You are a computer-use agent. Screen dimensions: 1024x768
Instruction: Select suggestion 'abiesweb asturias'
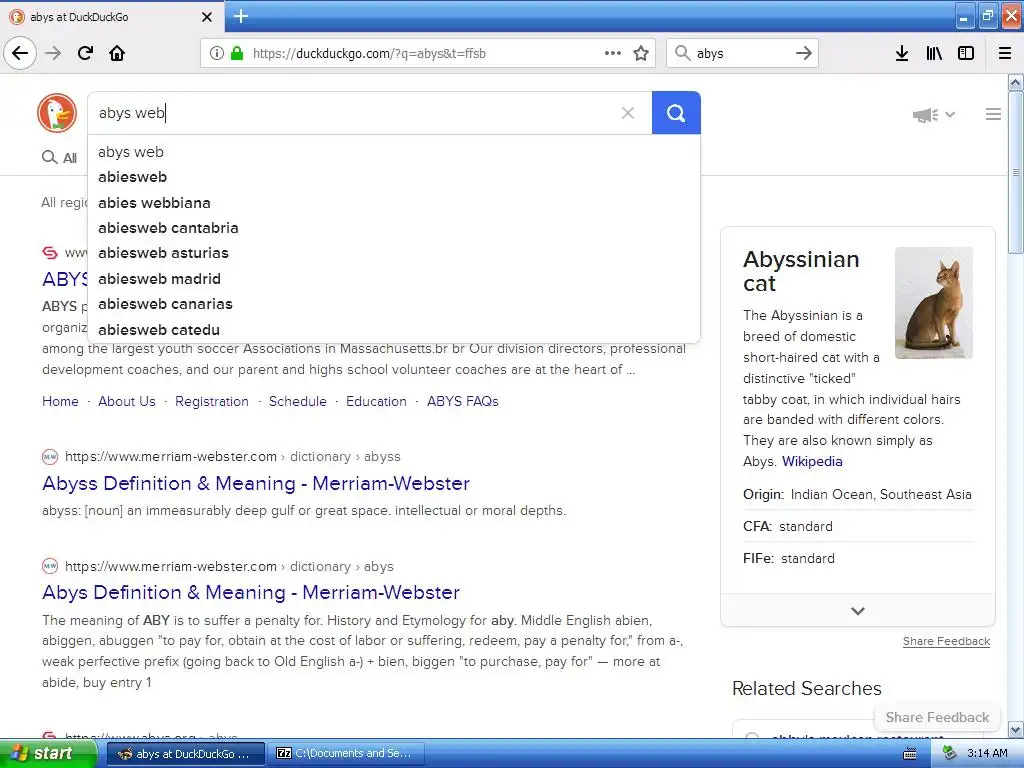click(394, 253)
